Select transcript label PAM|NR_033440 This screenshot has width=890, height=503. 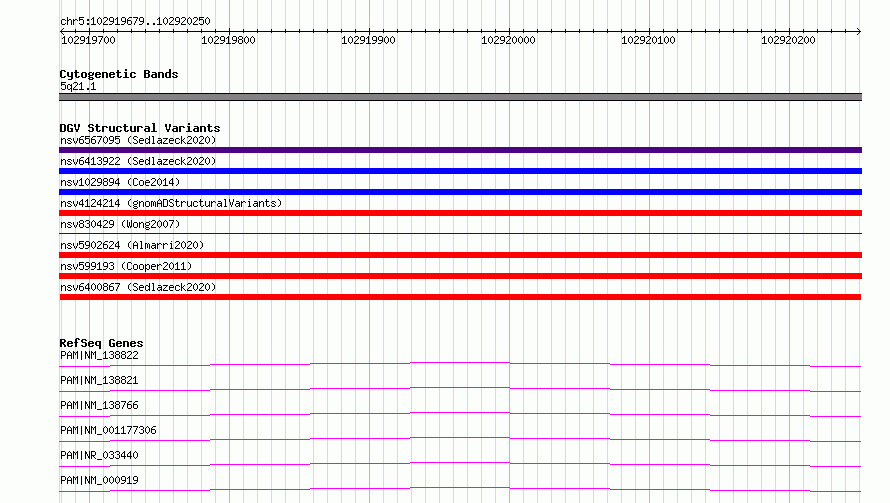(99, 455)
